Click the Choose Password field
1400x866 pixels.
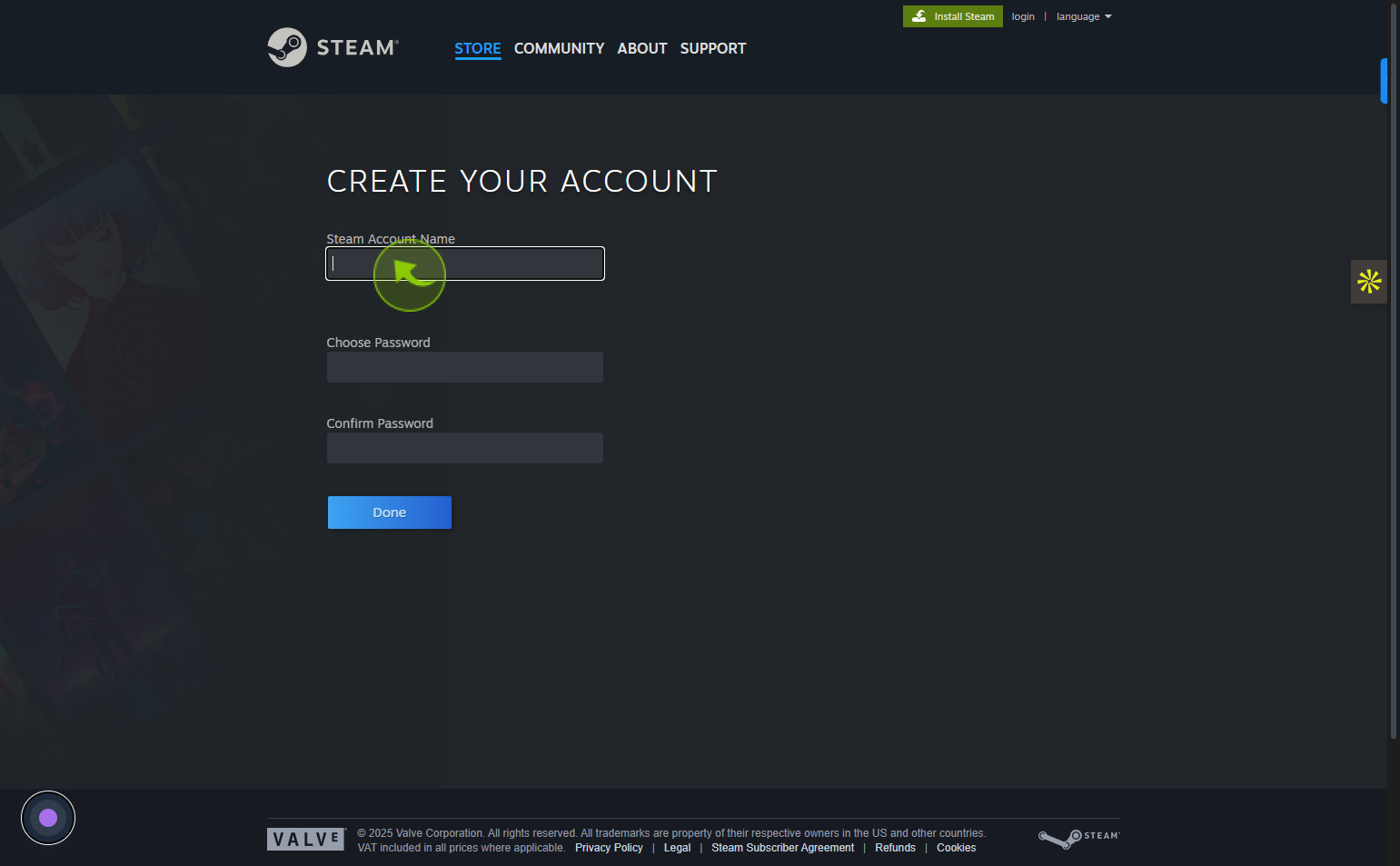pyautogui.click(x=465, y=367)
